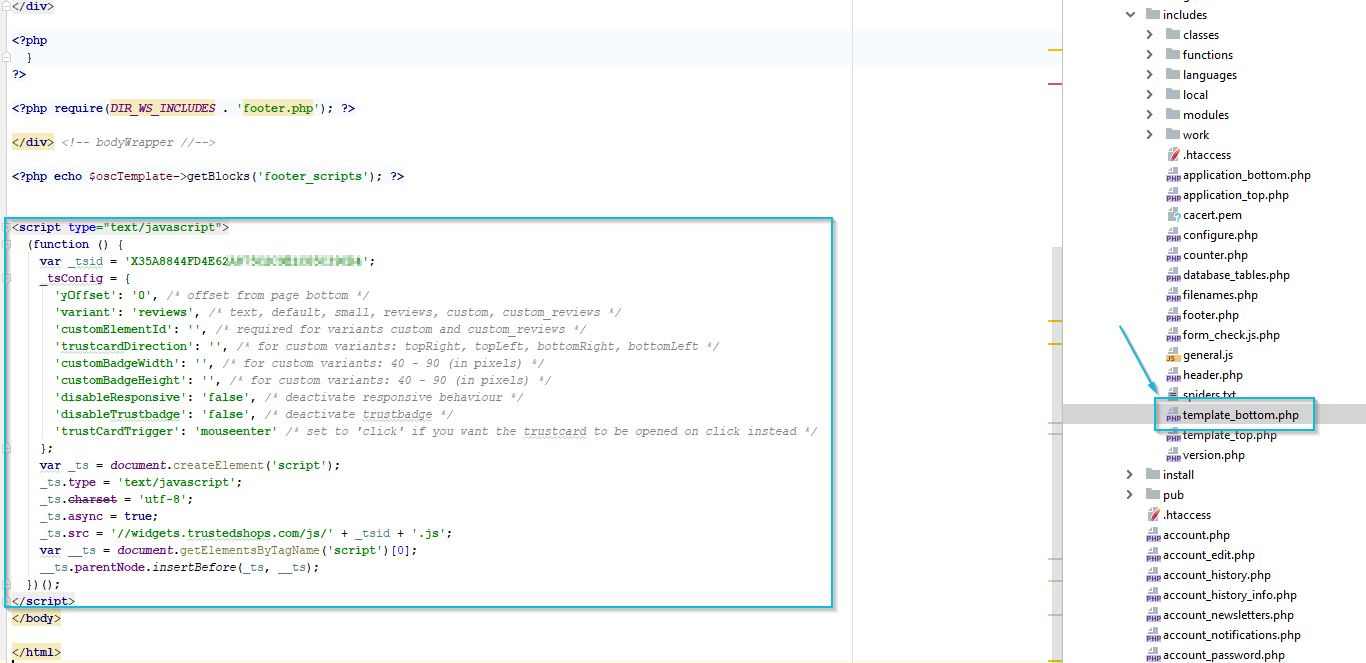Open general.js in project tree

(1208, 355)
